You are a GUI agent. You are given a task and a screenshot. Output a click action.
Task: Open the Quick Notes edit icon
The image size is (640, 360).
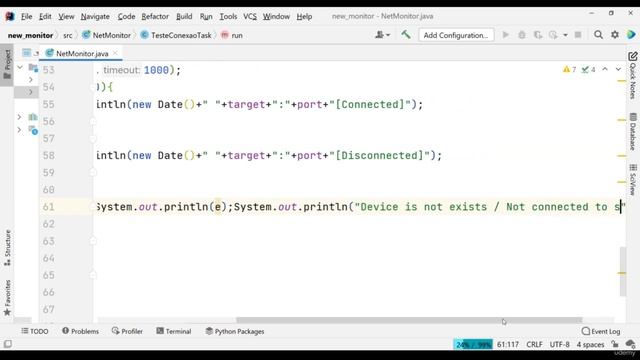633,56
